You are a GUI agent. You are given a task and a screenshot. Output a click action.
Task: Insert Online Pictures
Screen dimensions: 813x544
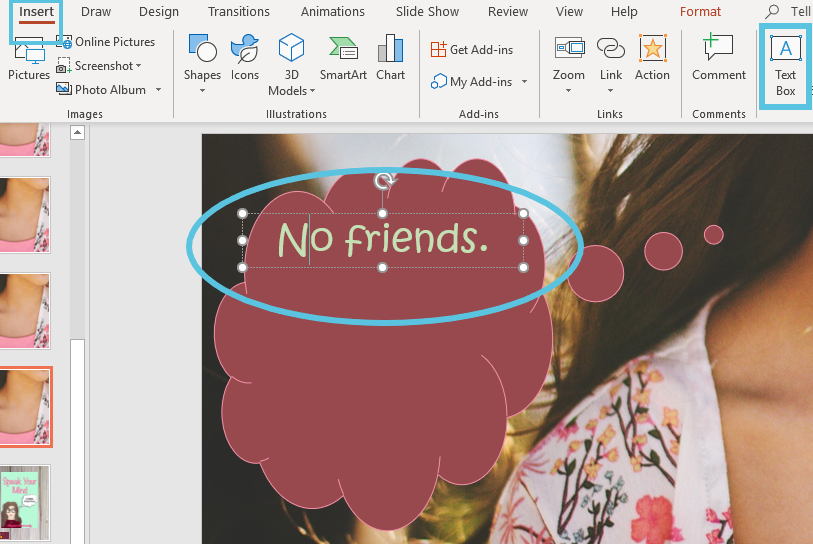click(106, 42)
